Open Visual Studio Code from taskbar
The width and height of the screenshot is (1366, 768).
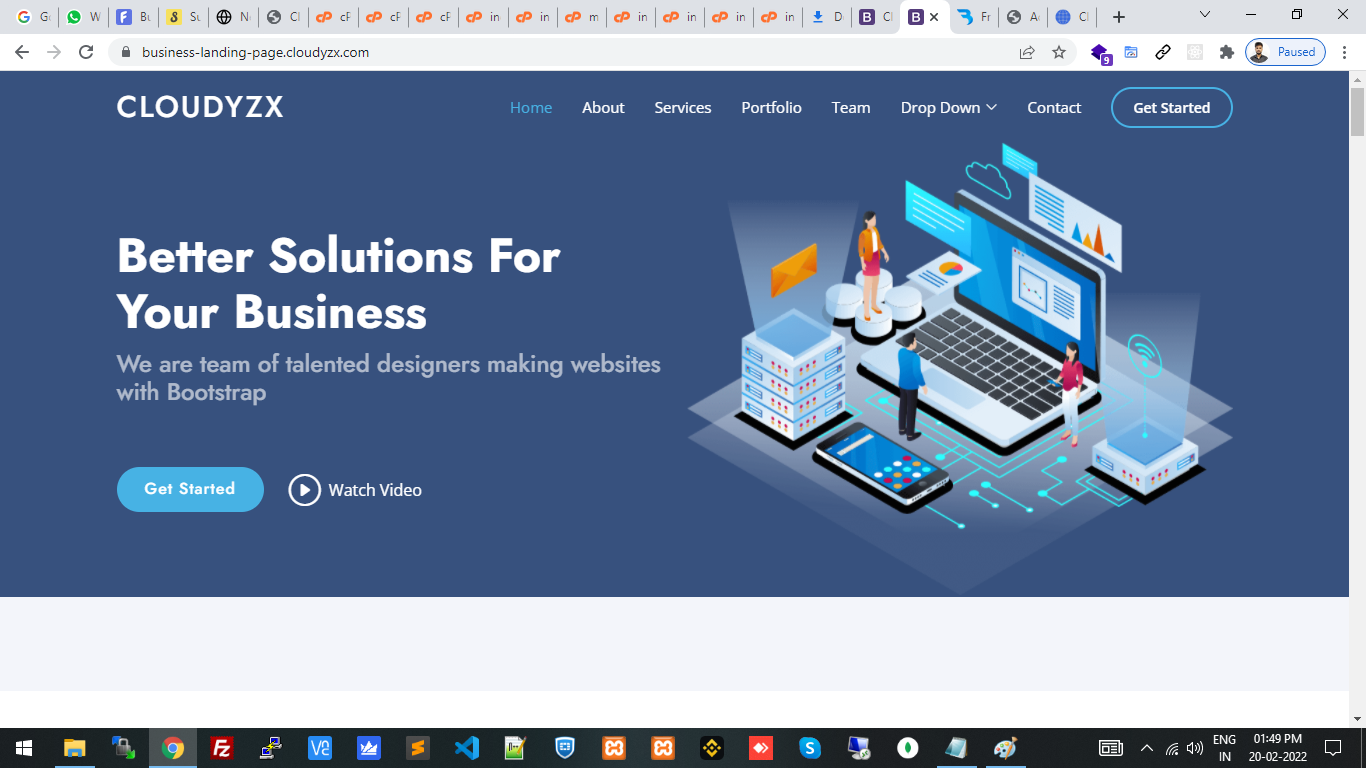point(467,748)
